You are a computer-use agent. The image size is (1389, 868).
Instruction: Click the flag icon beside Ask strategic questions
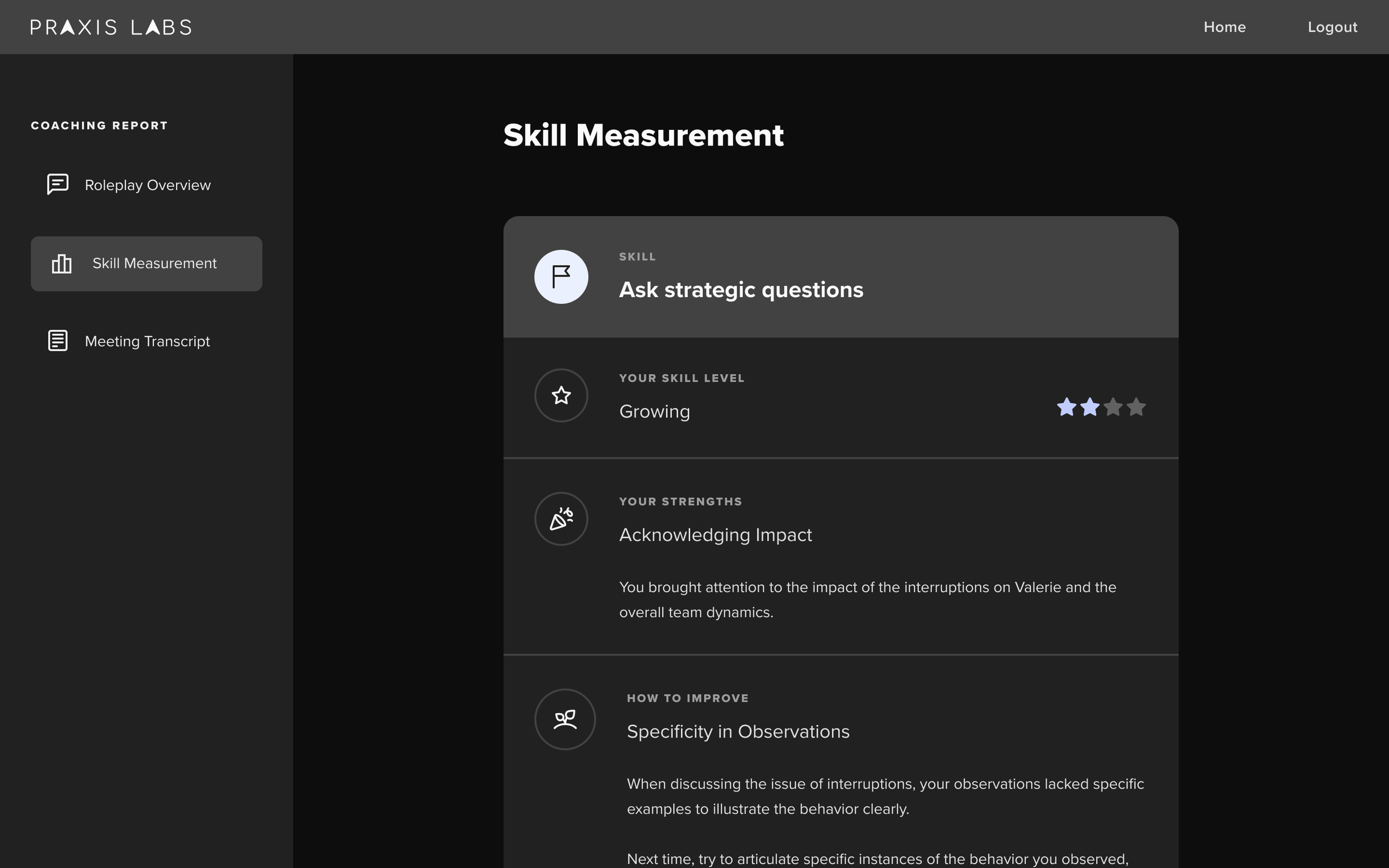point(561,277)
